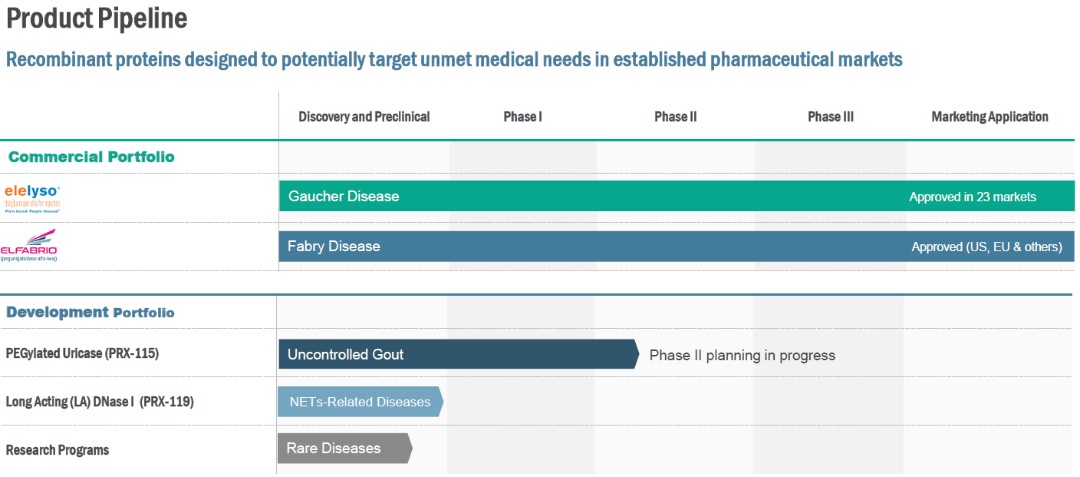1080x477 pixels.
Task: Click the Research Programs row label
Action: [x=58, y=450]
